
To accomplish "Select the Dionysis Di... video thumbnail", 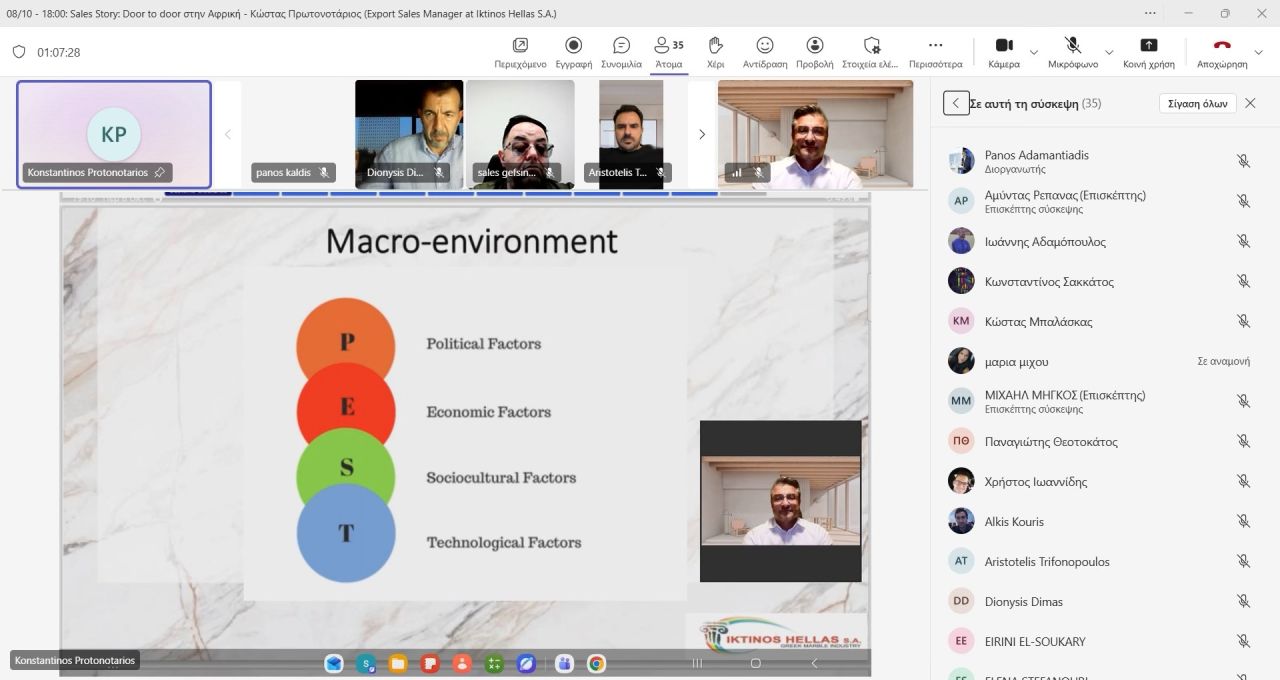I will (409, 134).
